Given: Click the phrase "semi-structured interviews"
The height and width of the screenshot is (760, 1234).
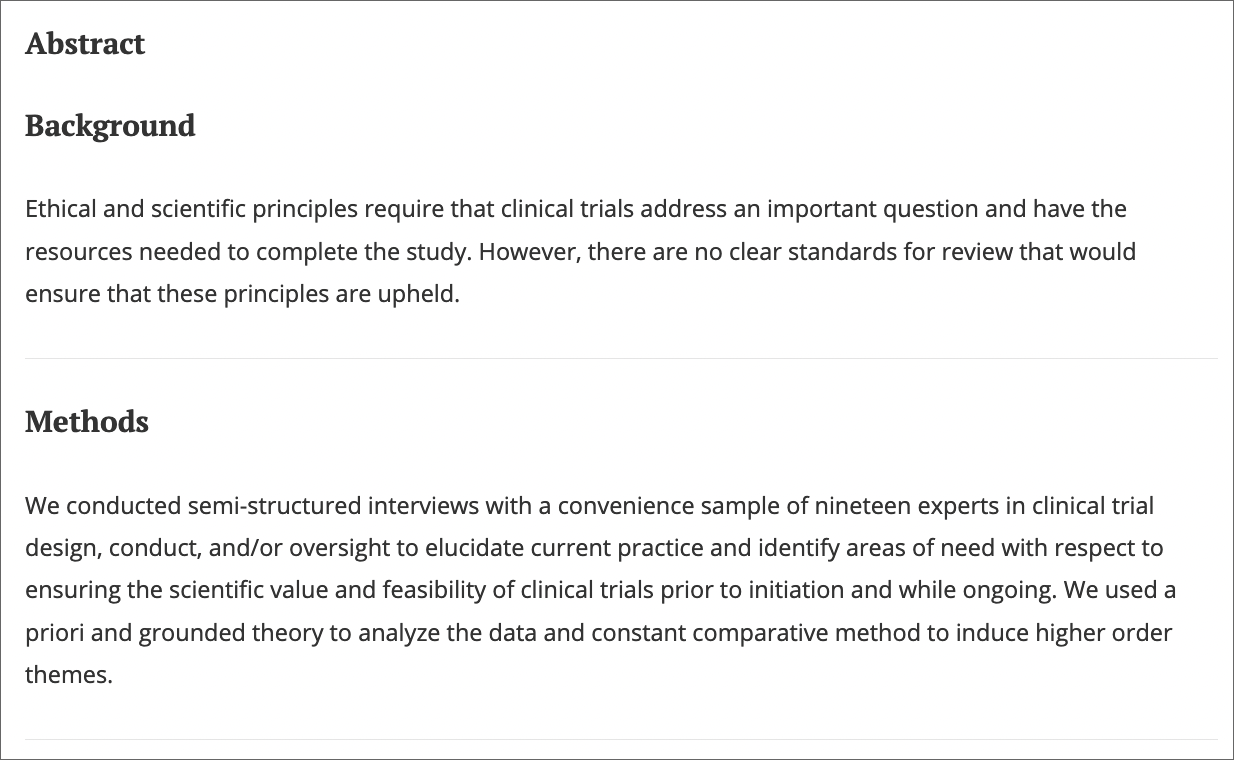Looking at the screenshot, I should [x=333, y=506].
